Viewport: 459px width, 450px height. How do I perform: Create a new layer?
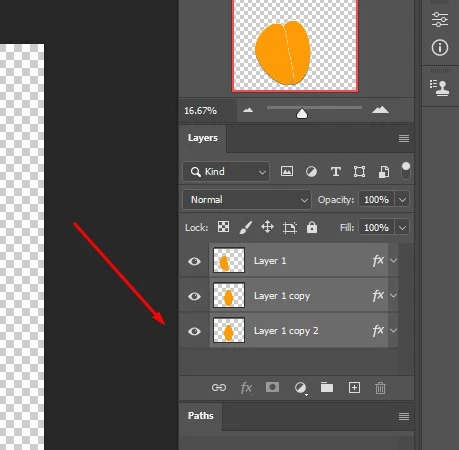354,387
